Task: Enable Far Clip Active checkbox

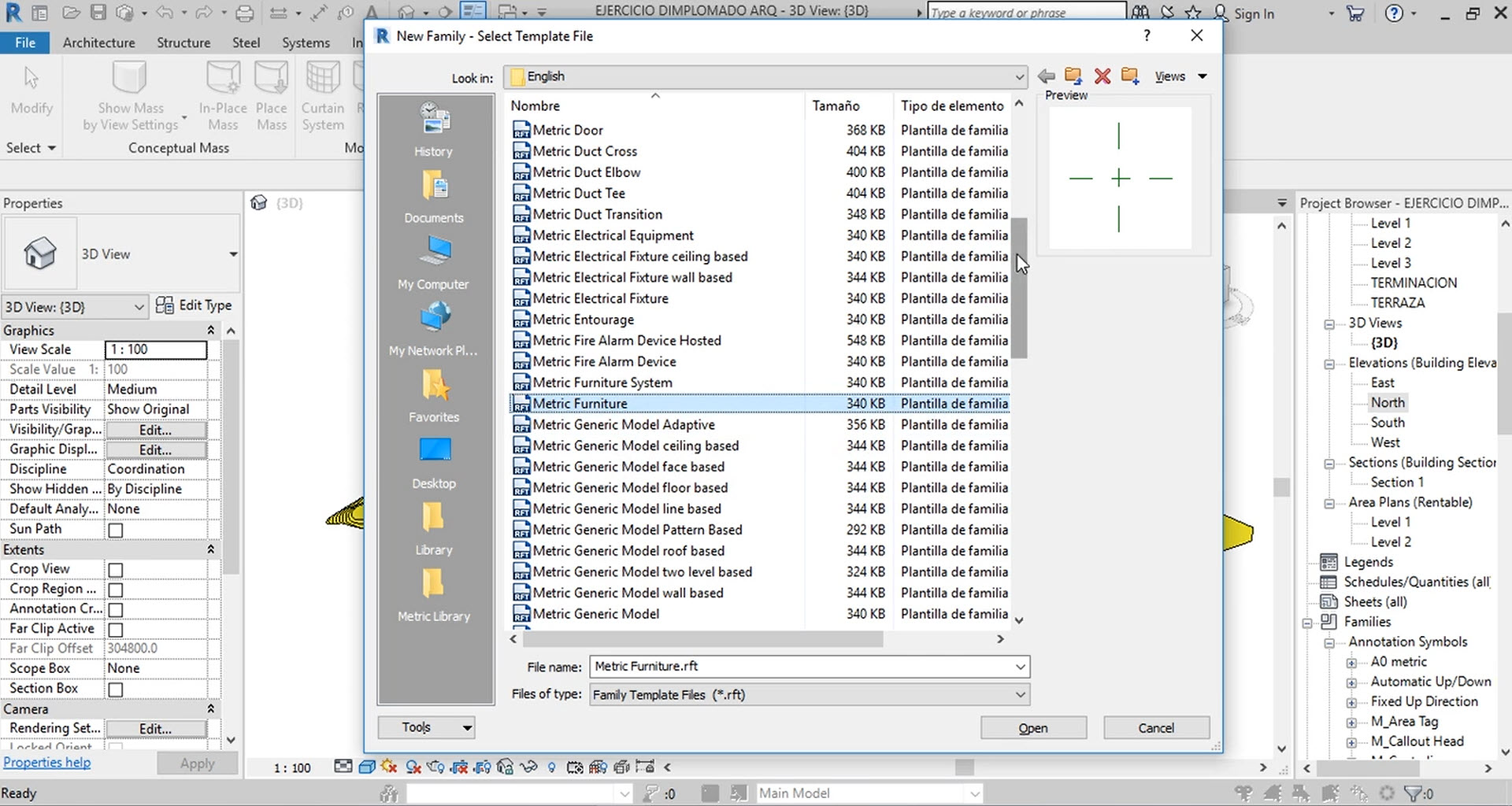Action: [x=116, y=630]
